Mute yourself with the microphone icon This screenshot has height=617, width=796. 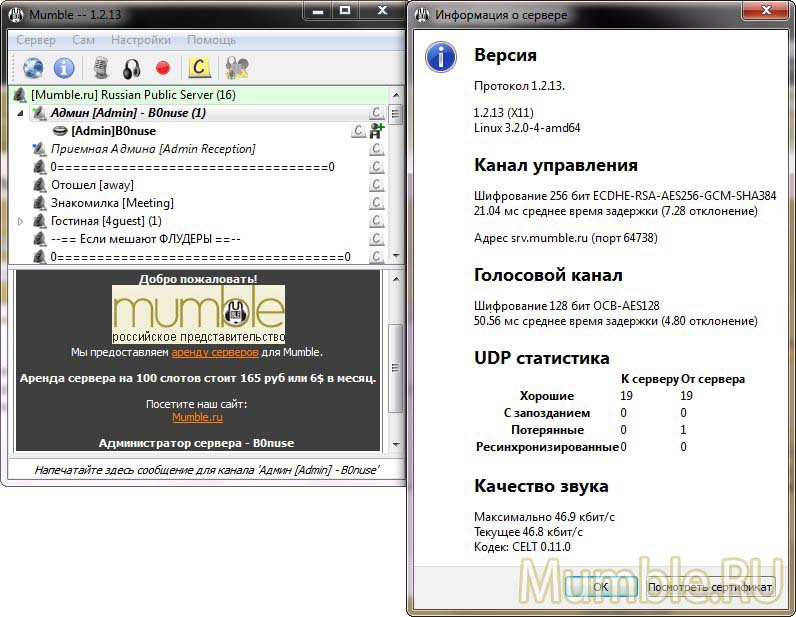click(101, 68)
